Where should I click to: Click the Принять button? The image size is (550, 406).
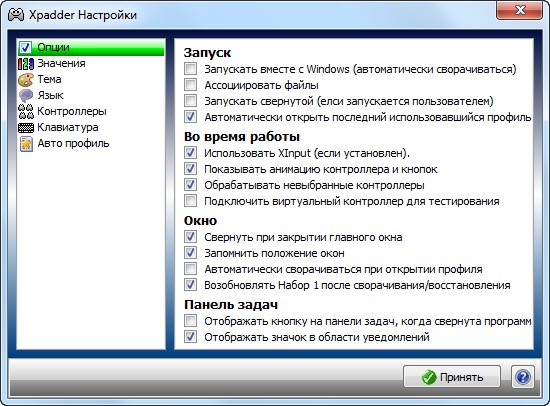(x=452, y=377)
